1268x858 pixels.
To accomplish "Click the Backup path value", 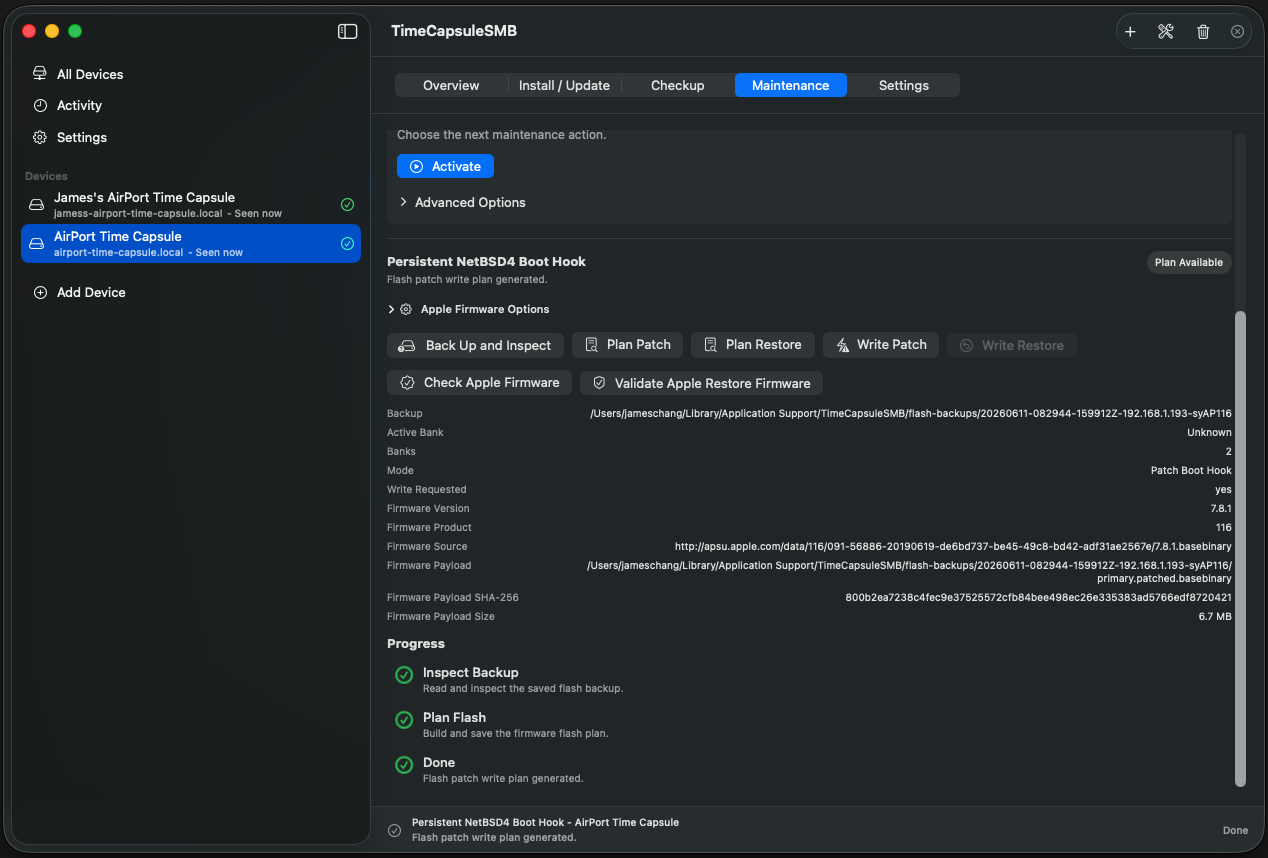I will [x=911, y=414].
